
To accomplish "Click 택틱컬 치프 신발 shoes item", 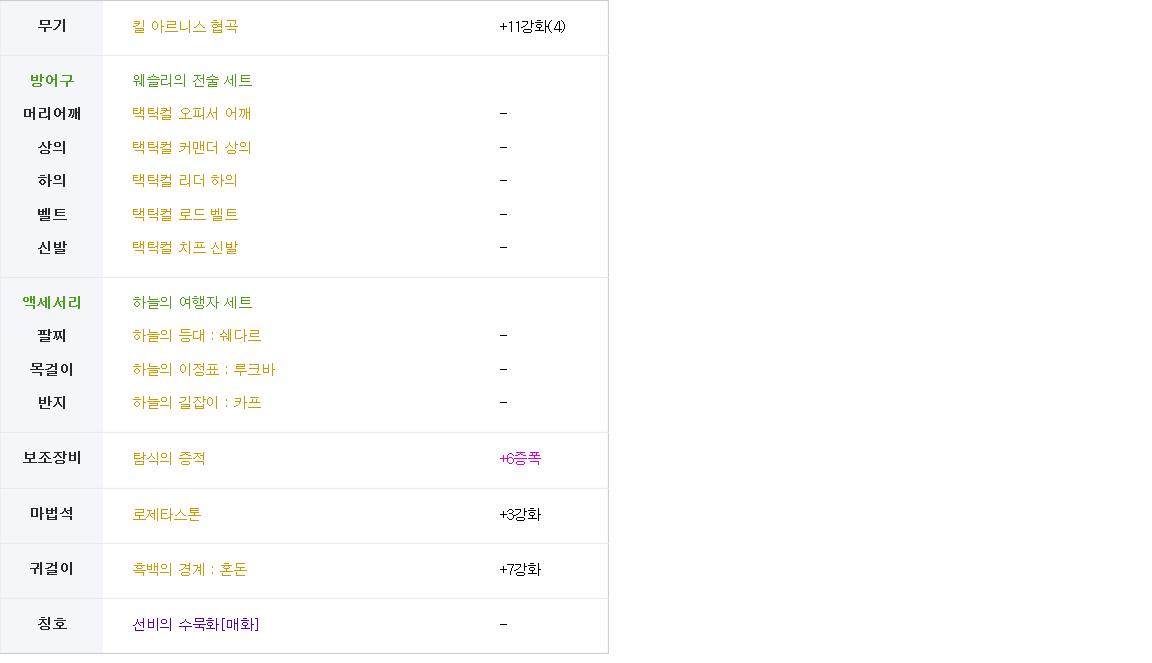I will pyautogui.click(x=185, y=248).
